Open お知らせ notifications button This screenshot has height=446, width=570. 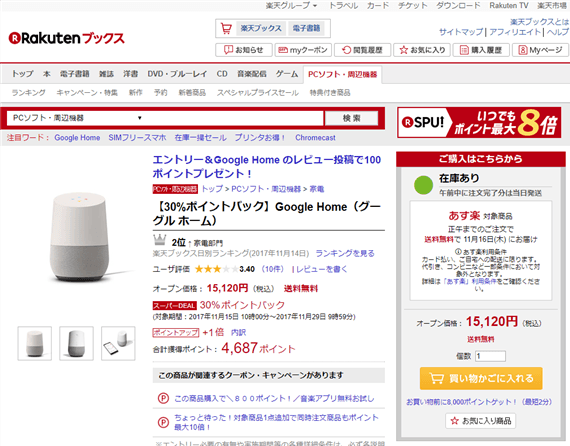coord(244,50)
